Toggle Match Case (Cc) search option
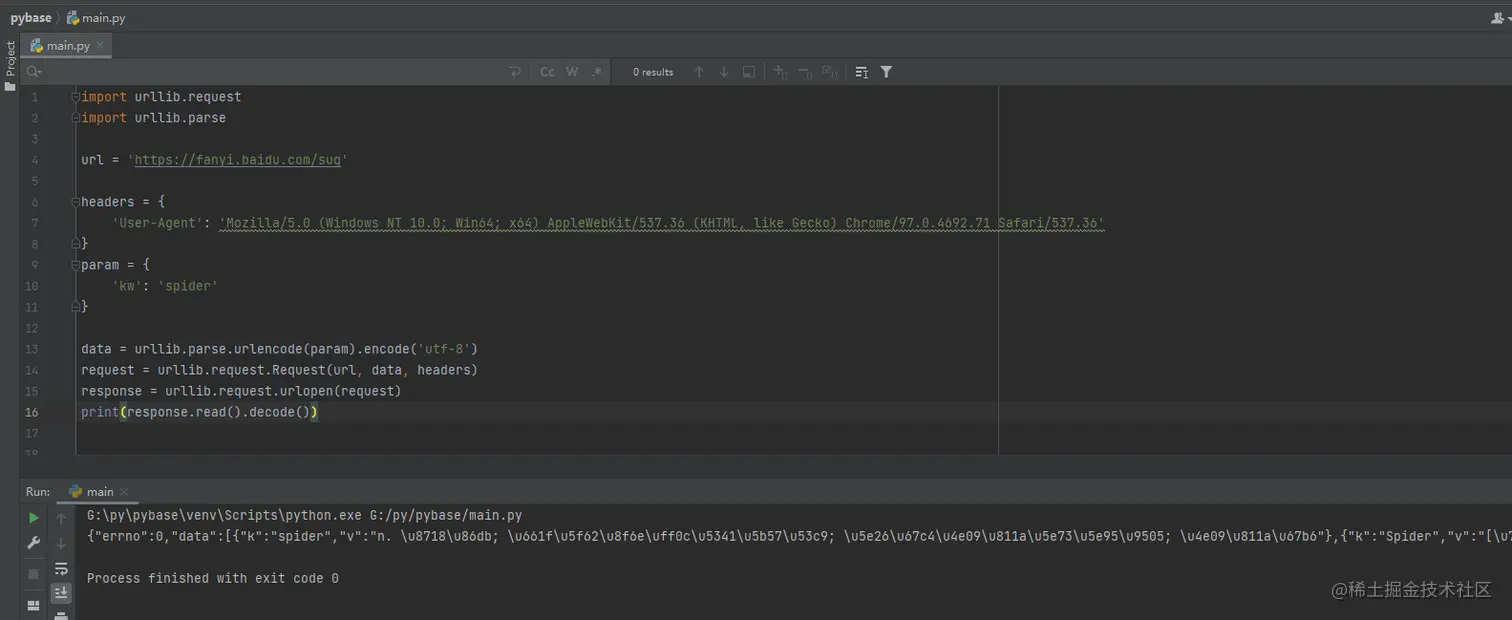 (547, 72)
